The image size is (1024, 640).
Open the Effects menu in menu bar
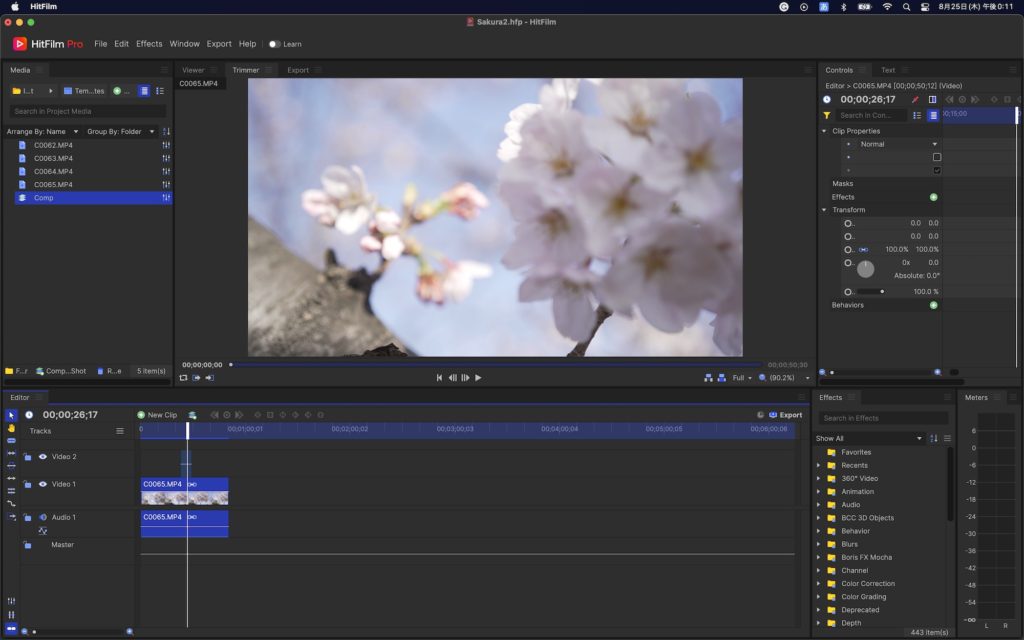tap(149, 44)
